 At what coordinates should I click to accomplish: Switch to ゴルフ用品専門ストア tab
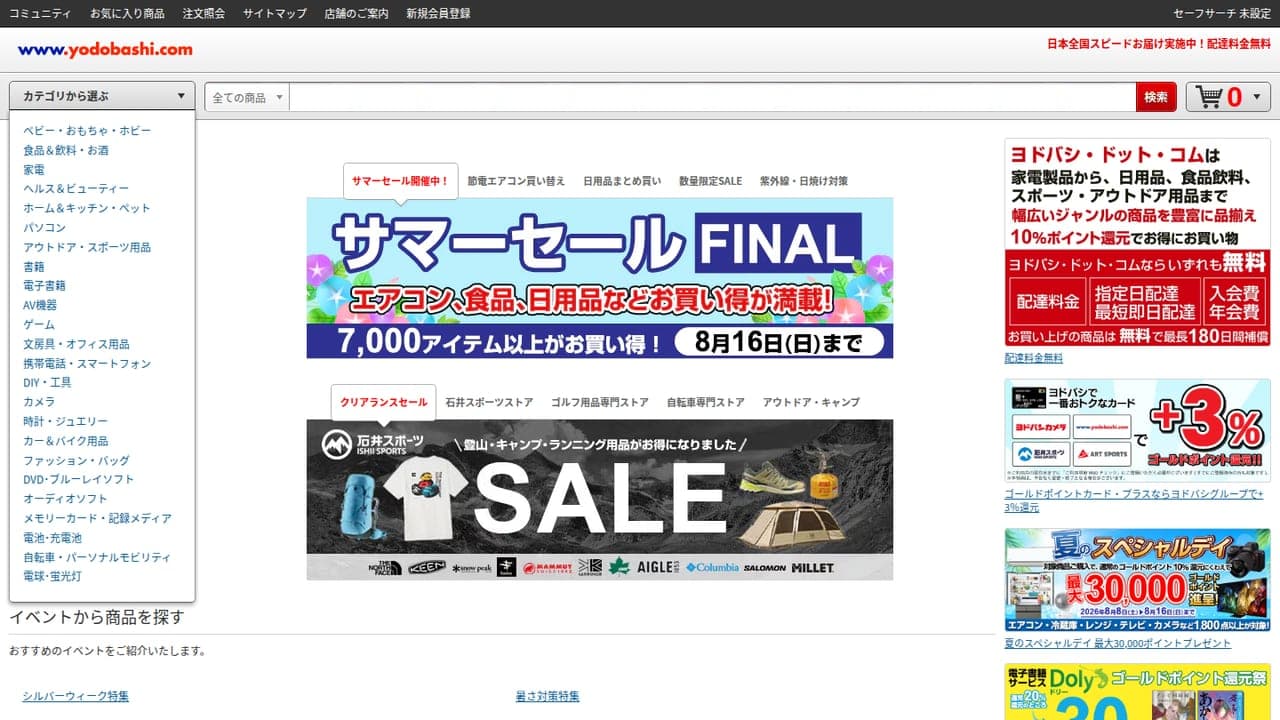(x=600, y=402)
